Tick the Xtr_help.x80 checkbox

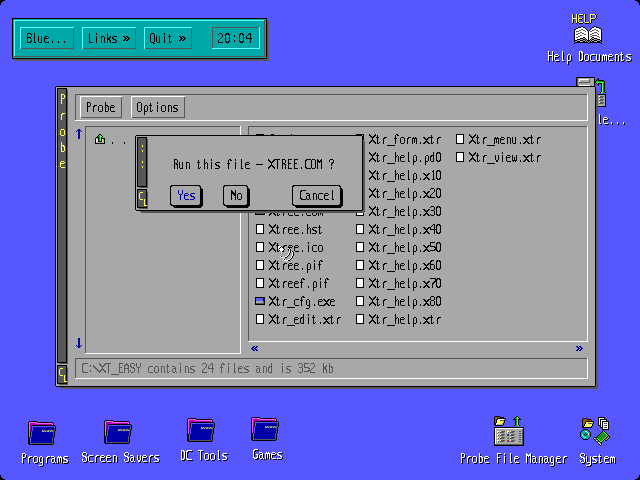click(x=360, y=301)
